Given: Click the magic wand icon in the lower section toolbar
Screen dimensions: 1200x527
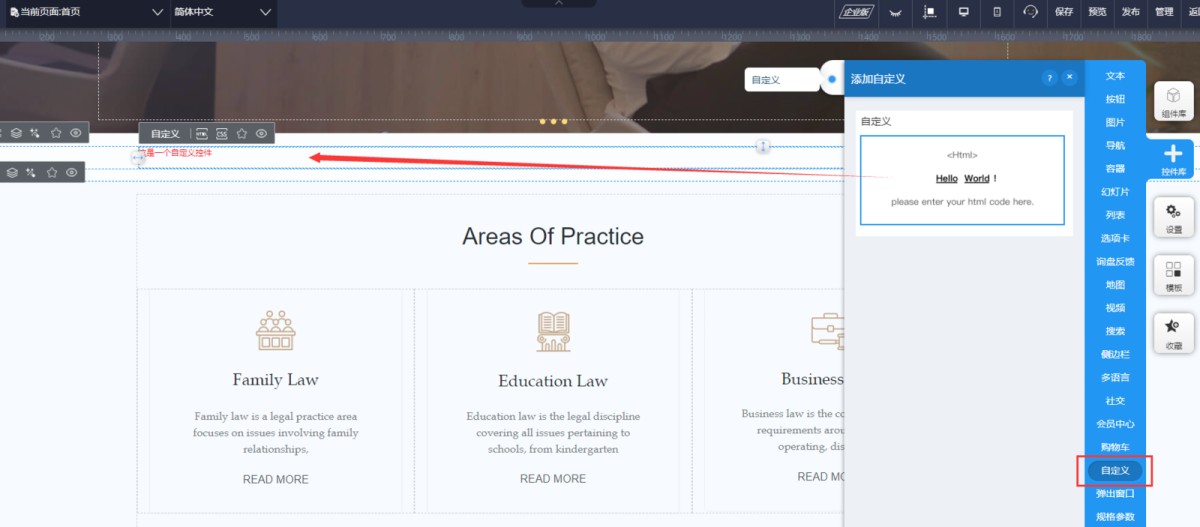Looking at the screenshot, I should click(x=31, y=172).
